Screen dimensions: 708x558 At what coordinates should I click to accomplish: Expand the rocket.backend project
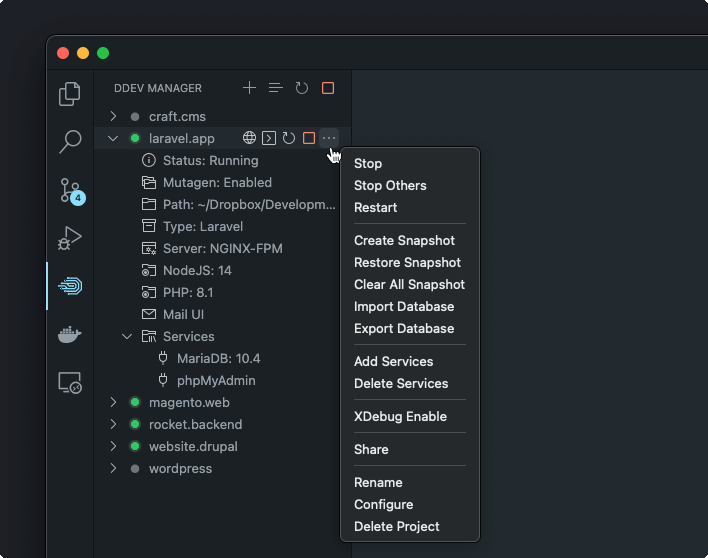point(113,424)
